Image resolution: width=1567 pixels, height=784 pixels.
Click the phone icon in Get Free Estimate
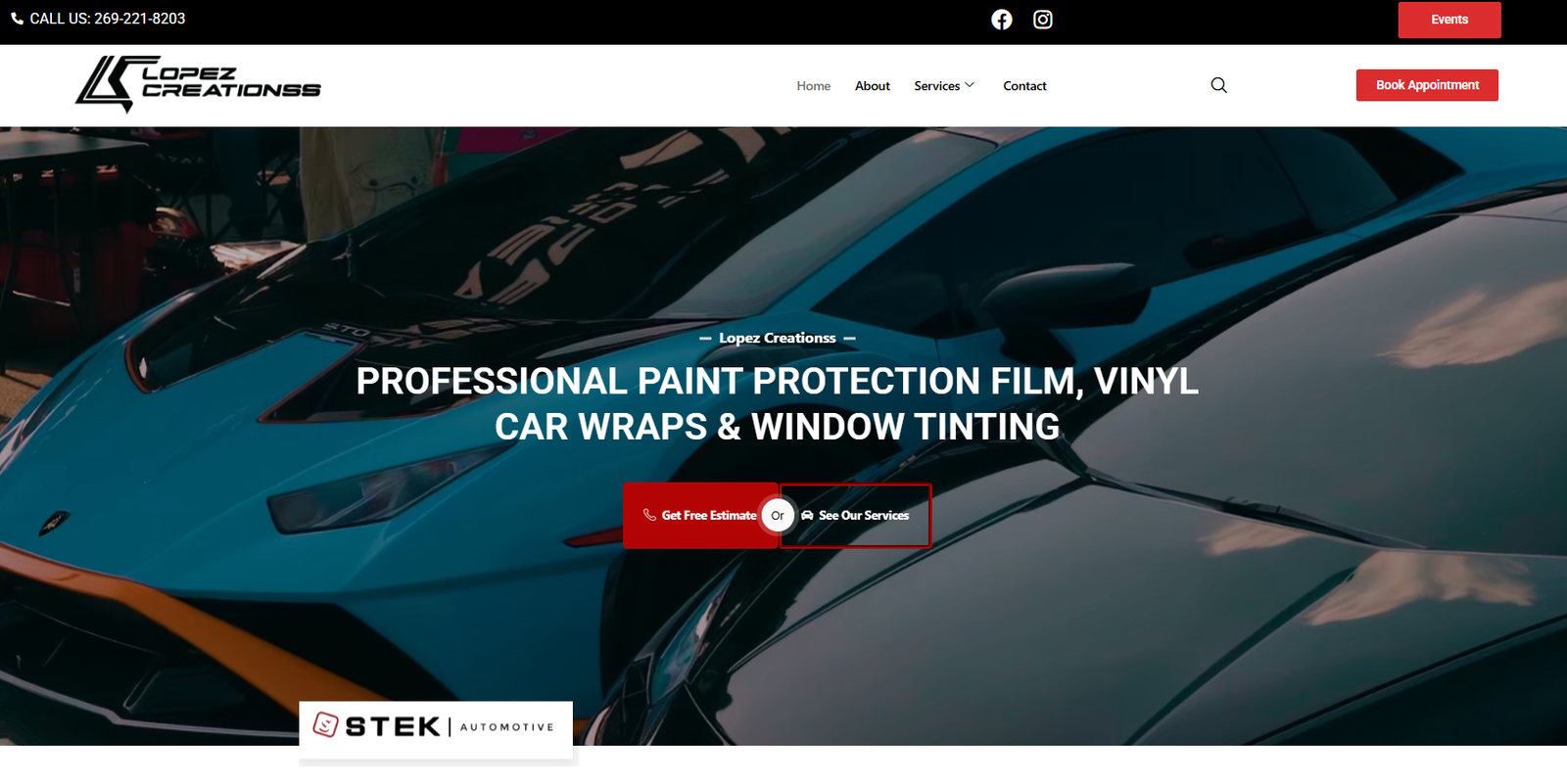point(648,515)
